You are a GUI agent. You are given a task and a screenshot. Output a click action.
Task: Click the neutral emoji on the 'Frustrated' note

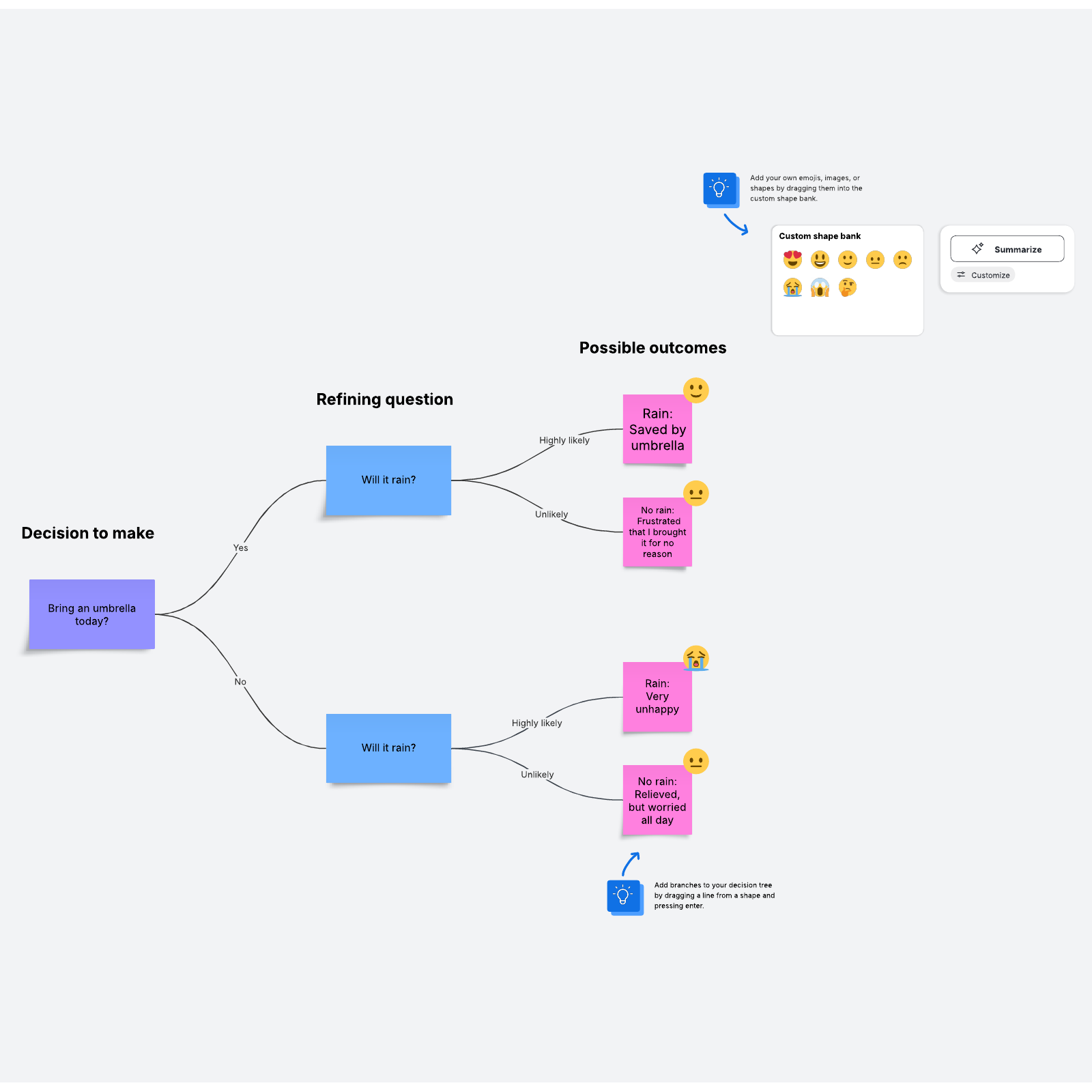coord(696,493)
